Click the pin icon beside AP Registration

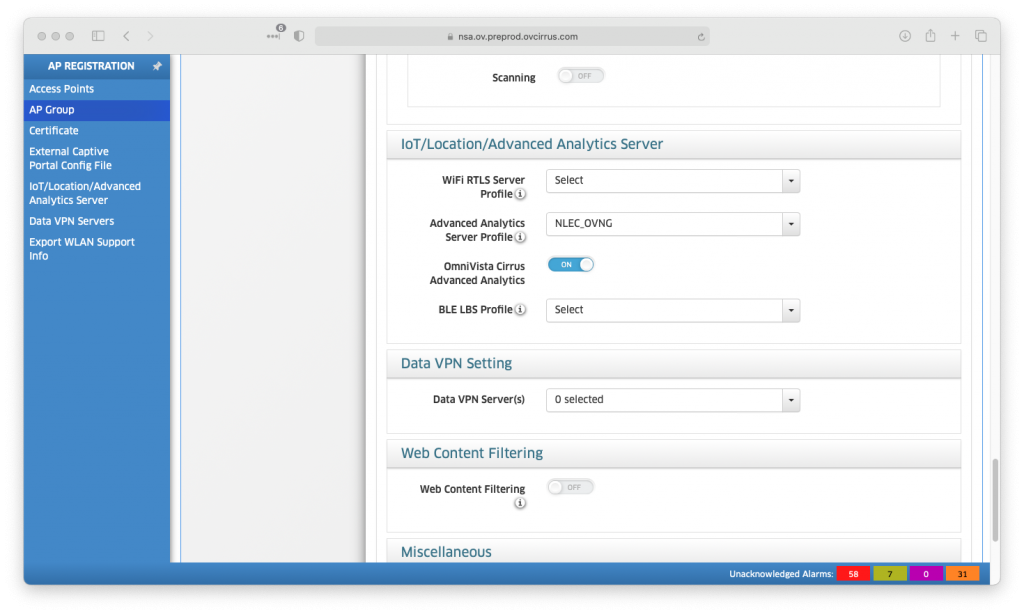pos(157,66)
